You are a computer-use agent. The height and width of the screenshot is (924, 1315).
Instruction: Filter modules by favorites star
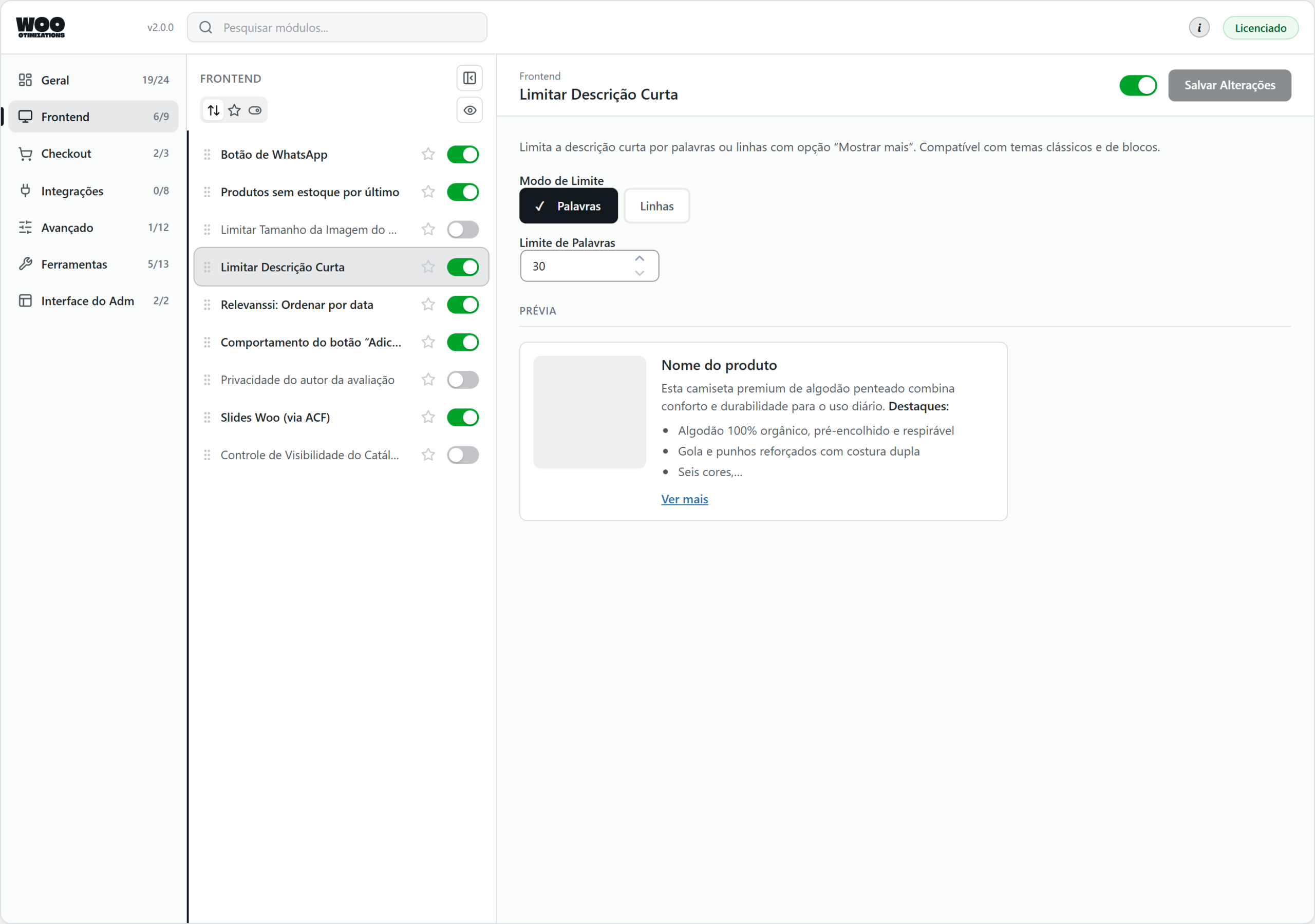coord(234,110)
